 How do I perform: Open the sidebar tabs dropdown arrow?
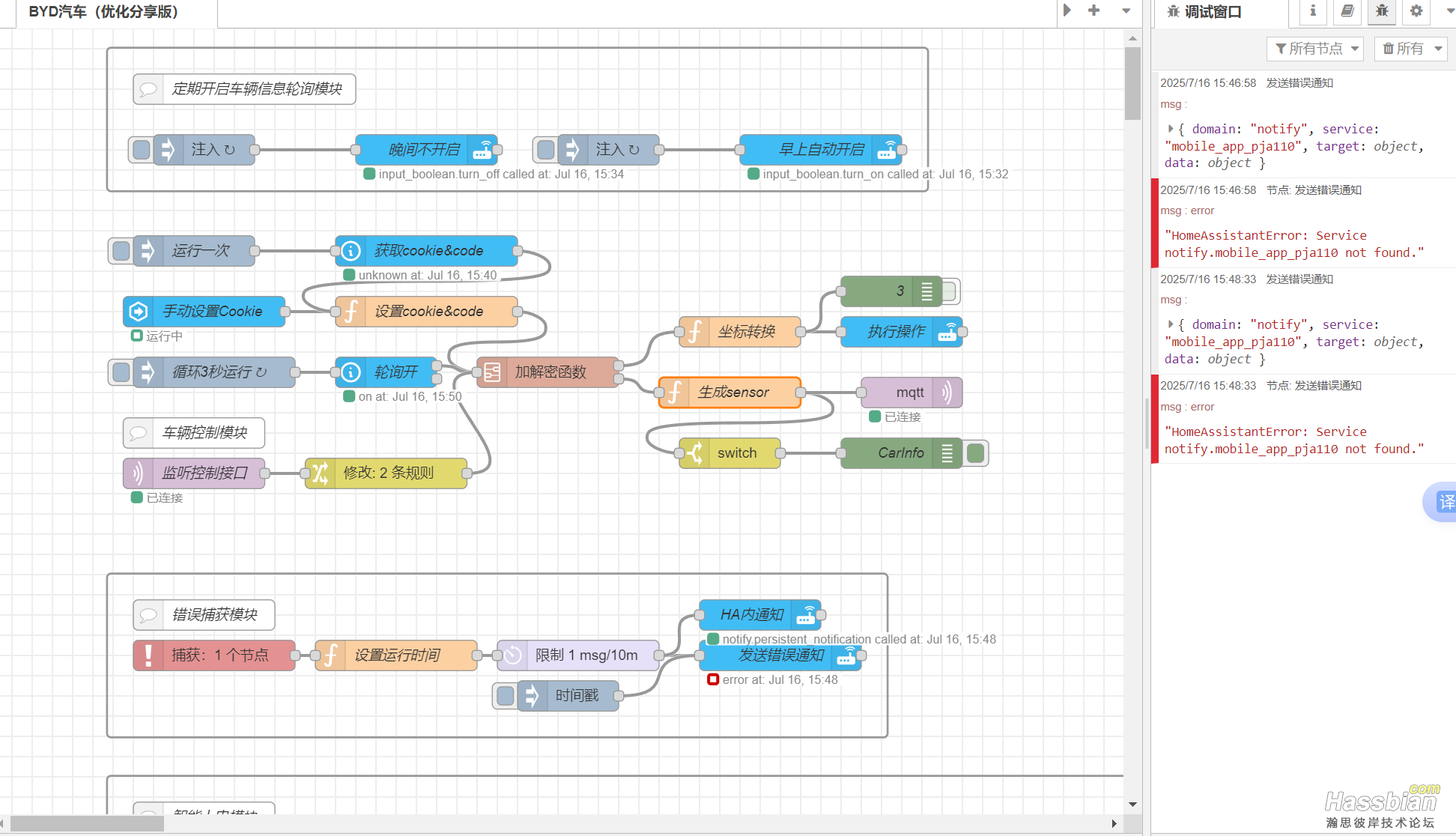[x=1449, y=11]
